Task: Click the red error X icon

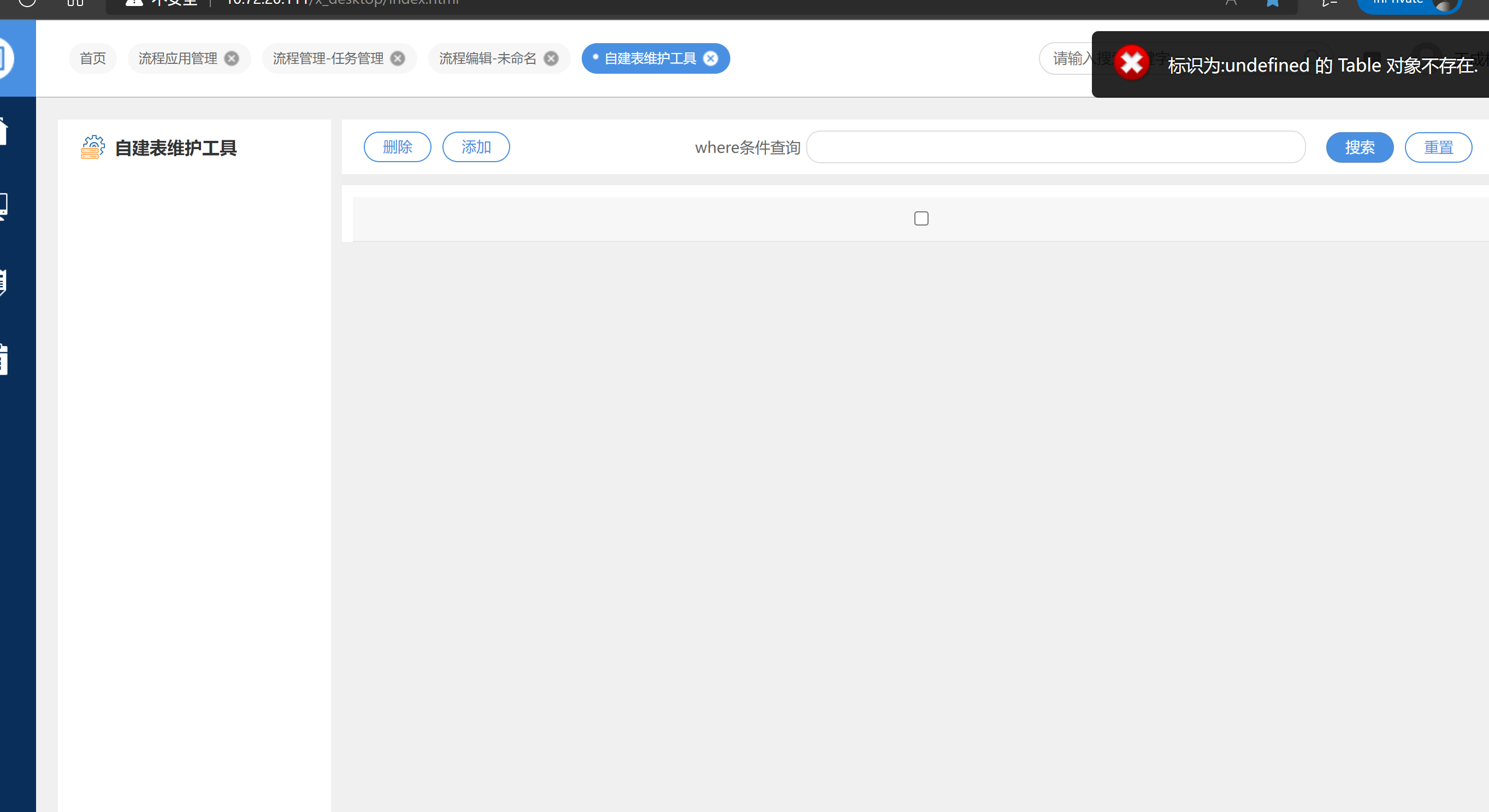Action: click(1131, 63)
